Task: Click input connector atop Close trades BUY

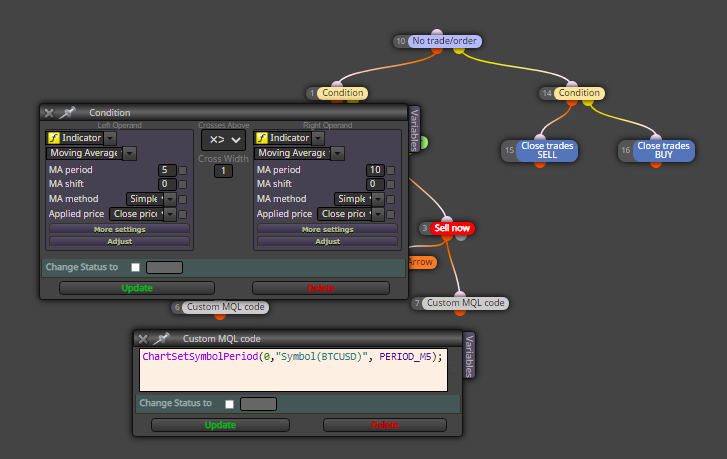Action: pos(656,138)
